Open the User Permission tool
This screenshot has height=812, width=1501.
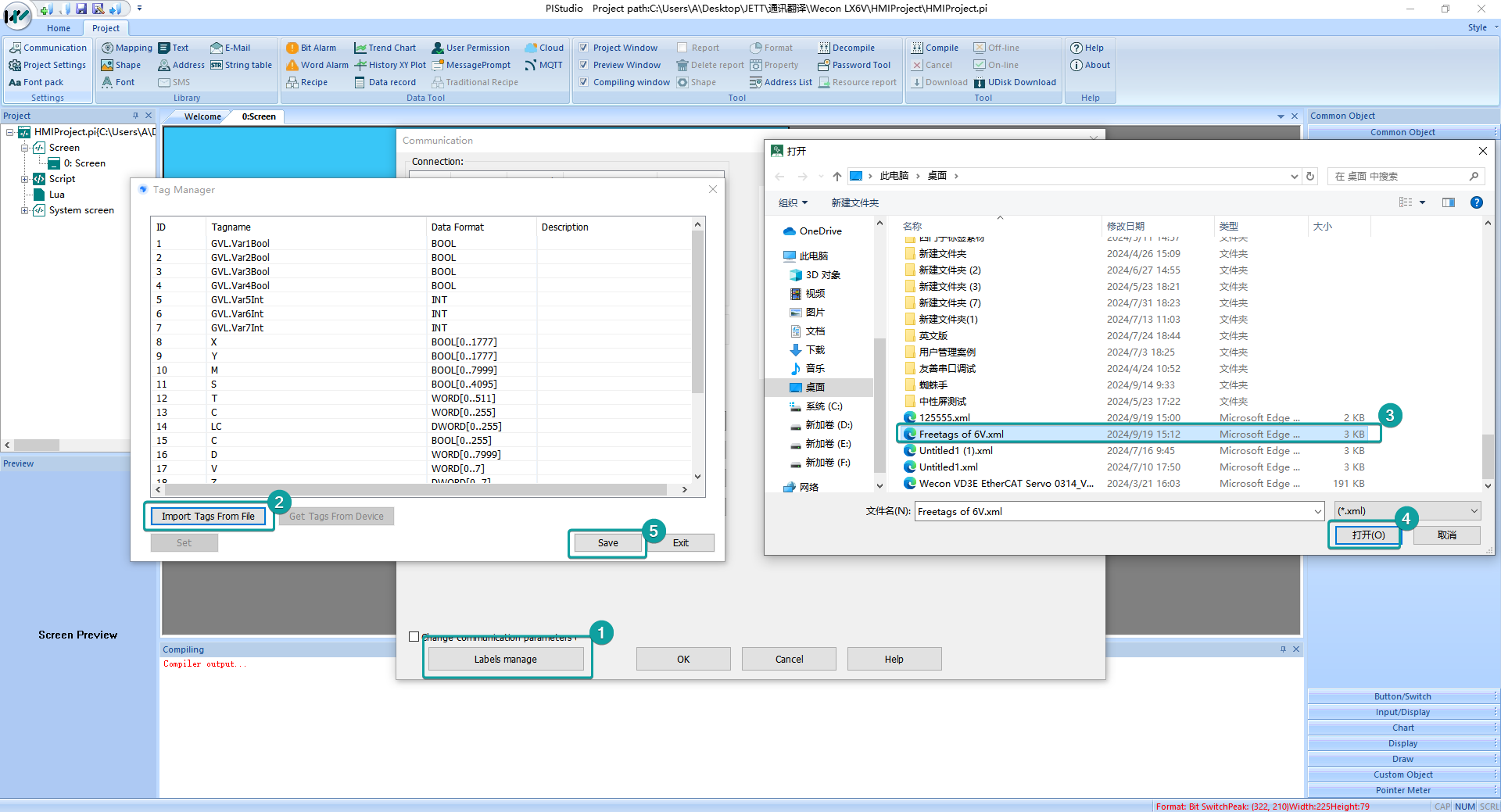[x=471, y=48]
